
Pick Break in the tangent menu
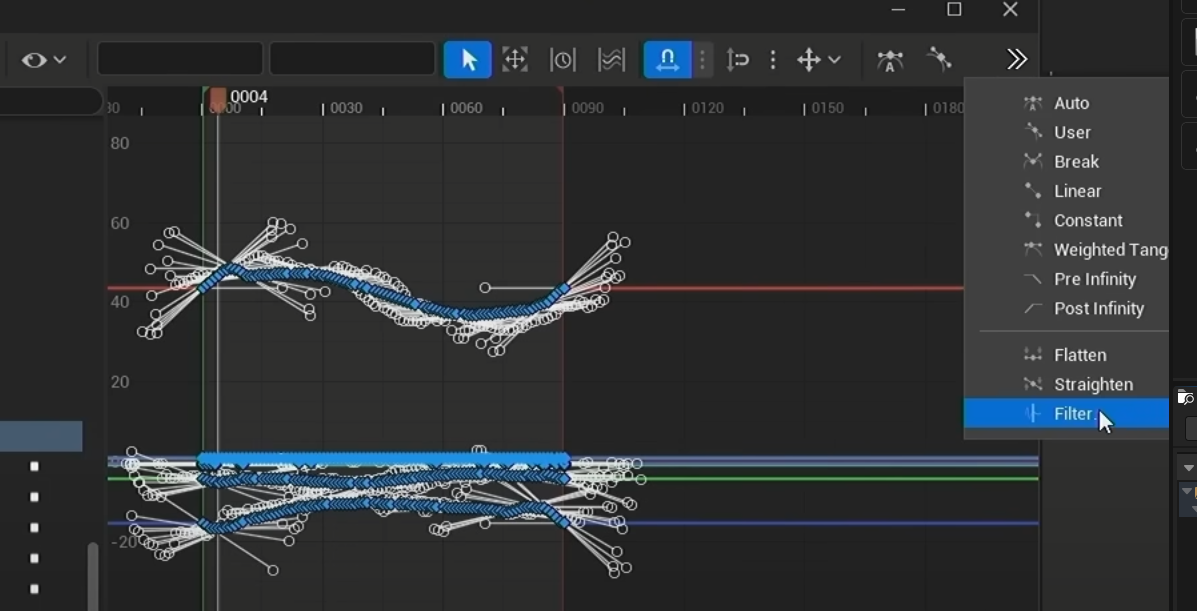coord(1066,162)
